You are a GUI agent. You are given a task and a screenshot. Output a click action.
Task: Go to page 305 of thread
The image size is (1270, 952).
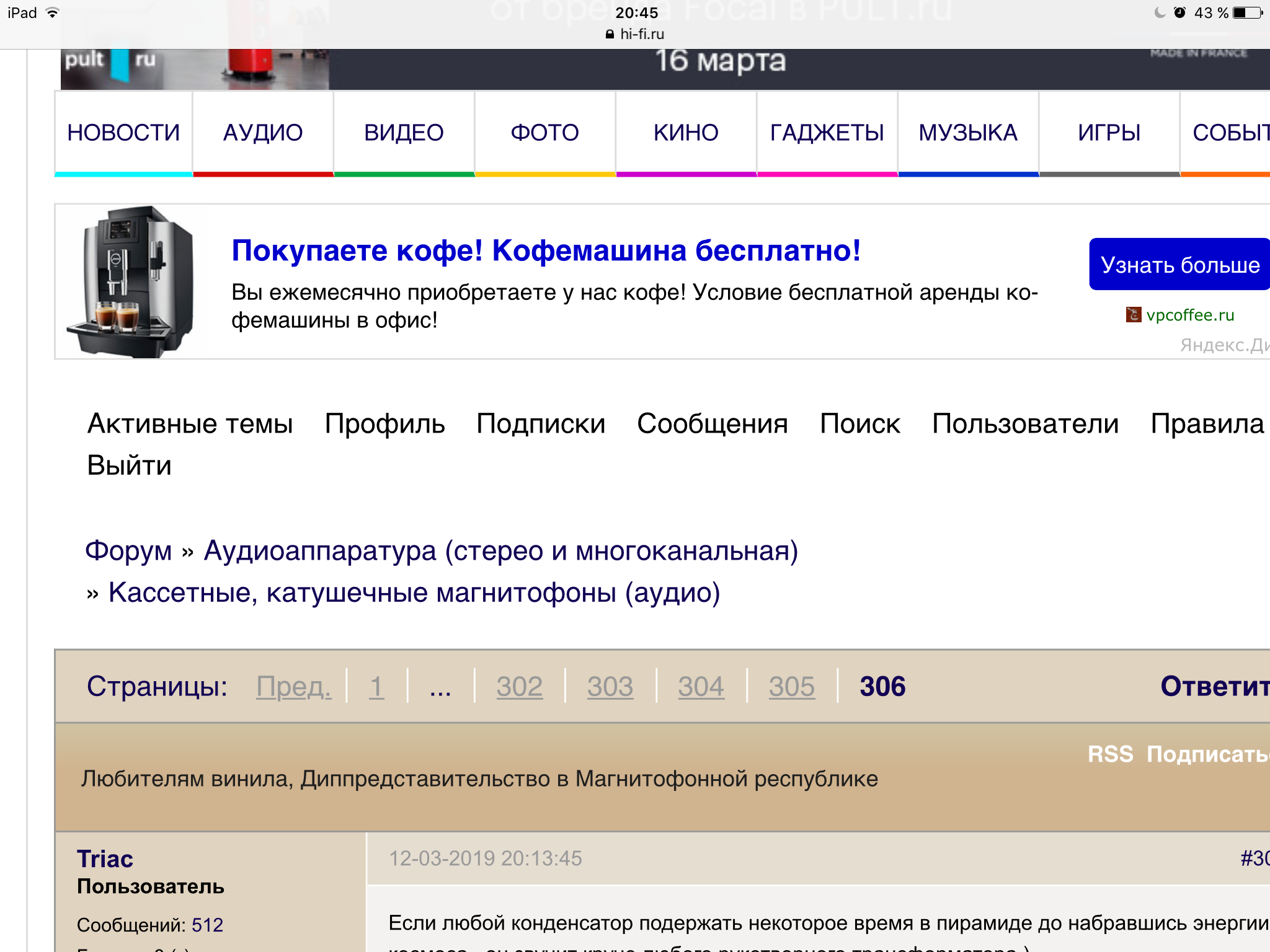click(x=791, y=687)
